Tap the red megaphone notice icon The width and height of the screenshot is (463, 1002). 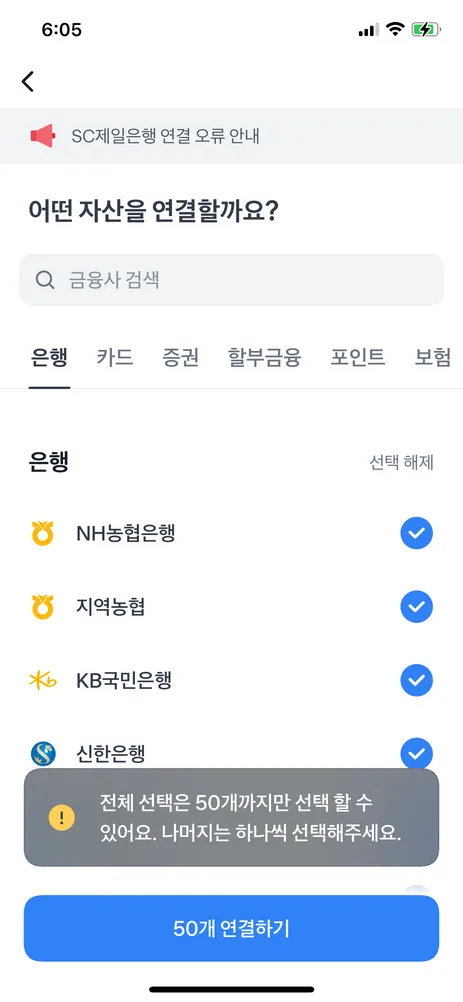click(43, 136)
